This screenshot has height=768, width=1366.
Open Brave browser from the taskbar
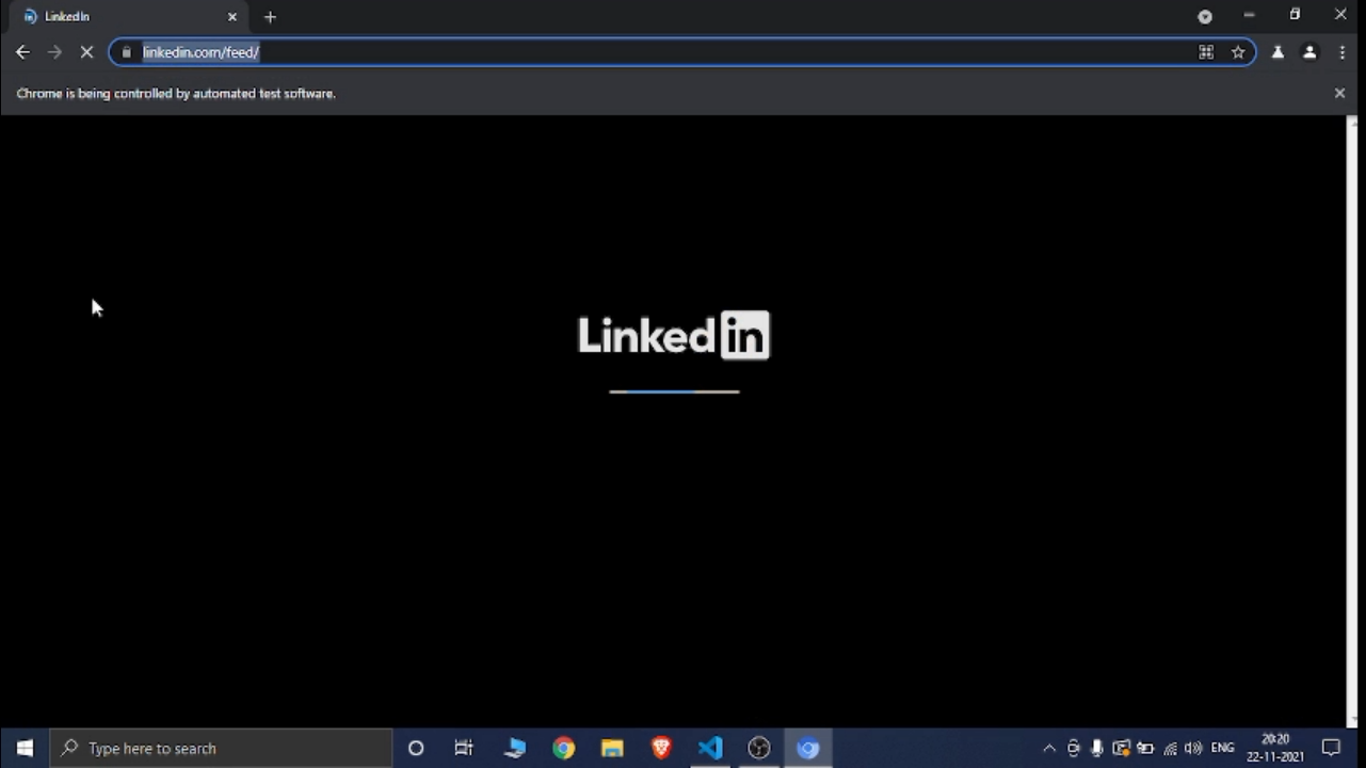661,748
